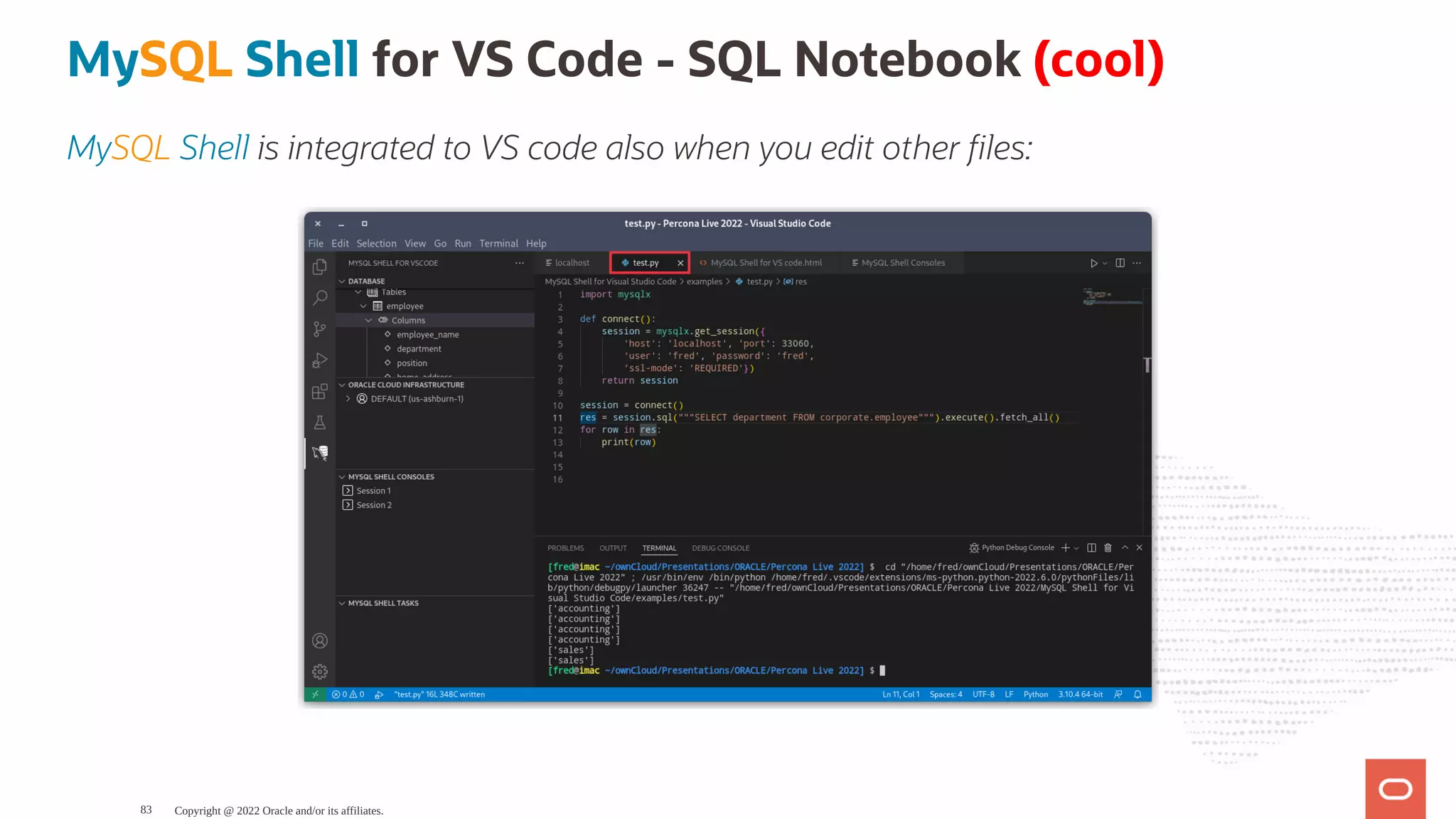Screen dimensions: 1456x819
Task: Open Session 2 shell console
Action: click(x=374, y=505)
